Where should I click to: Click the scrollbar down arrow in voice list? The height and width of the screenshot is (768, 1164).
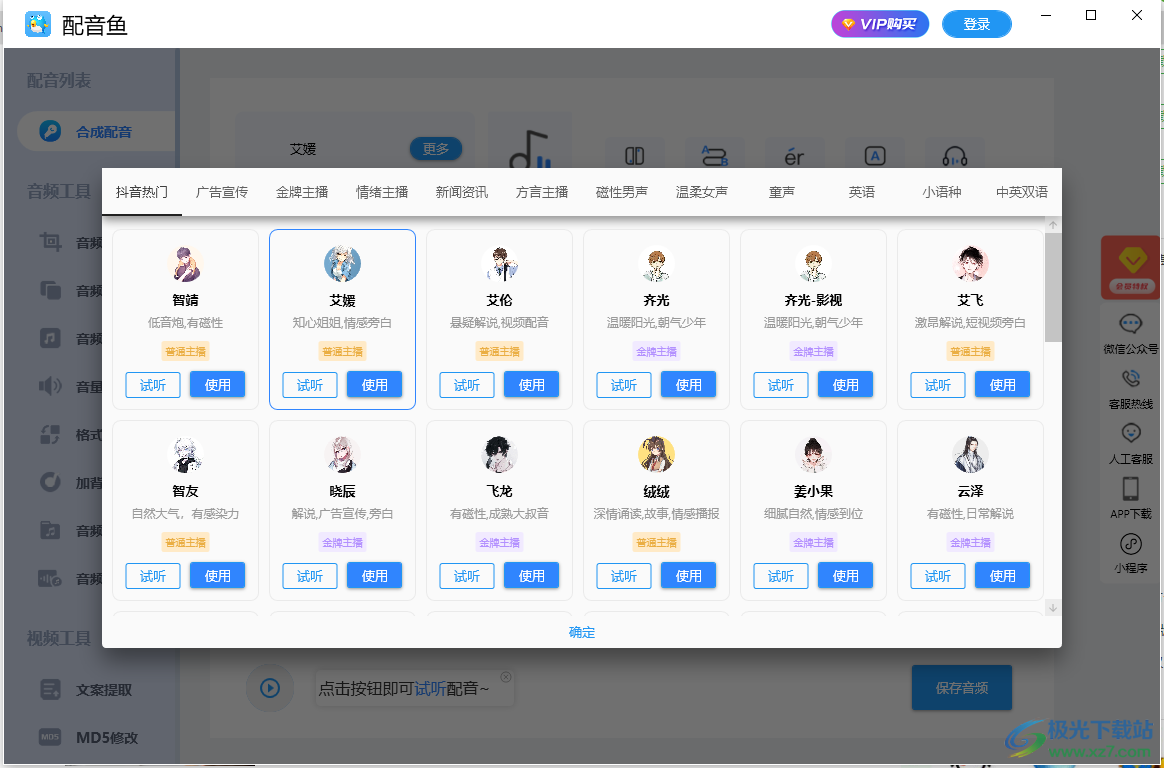[x=1052, y=607]
